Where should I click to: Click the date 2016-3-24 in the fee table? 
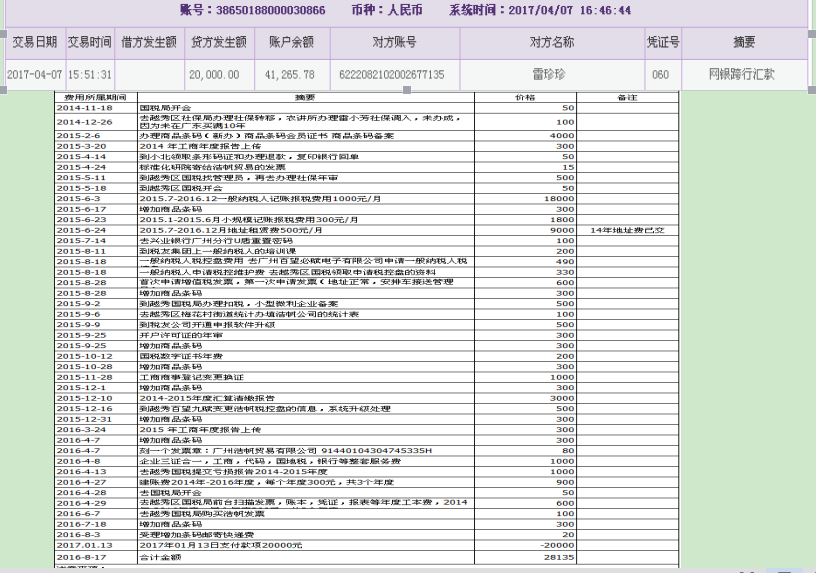(x=81, y=429)
